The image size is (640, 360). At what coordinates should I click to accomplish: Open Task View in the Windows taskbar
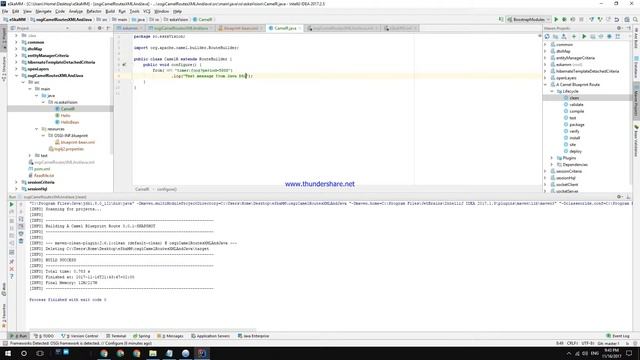[x=40, y=353]
